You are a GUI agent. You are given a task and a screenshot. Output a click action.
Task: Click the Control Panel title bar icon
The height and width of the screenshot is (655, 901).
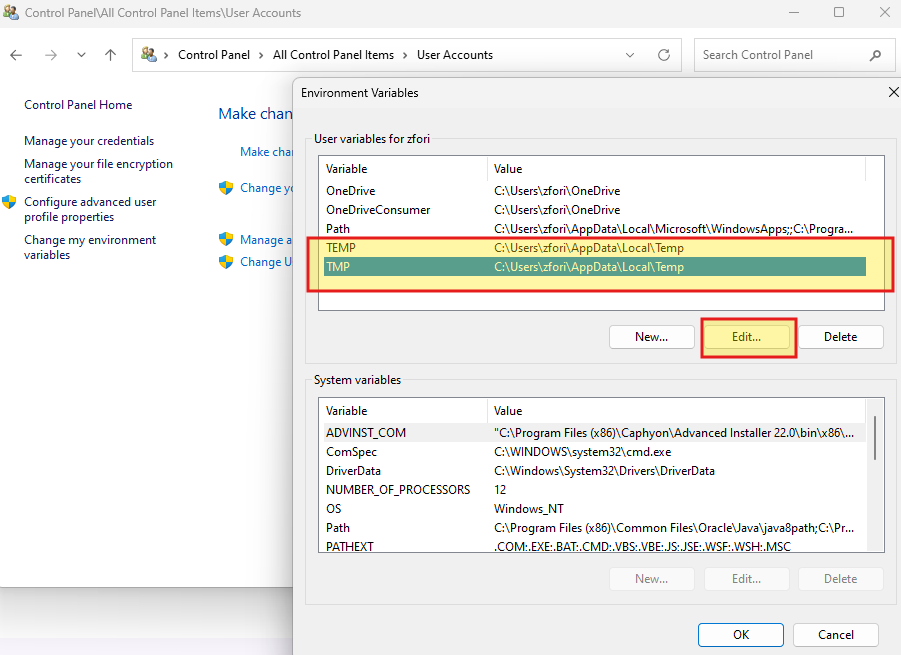tap(11, 13)
